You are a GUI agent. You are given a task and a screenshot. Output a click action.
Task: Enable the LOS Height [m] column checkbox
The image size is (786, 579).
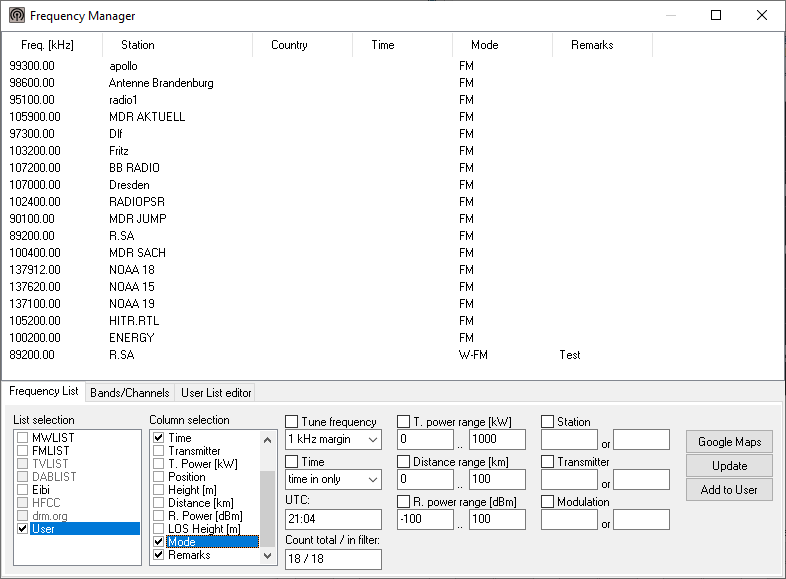pos(158,529)
